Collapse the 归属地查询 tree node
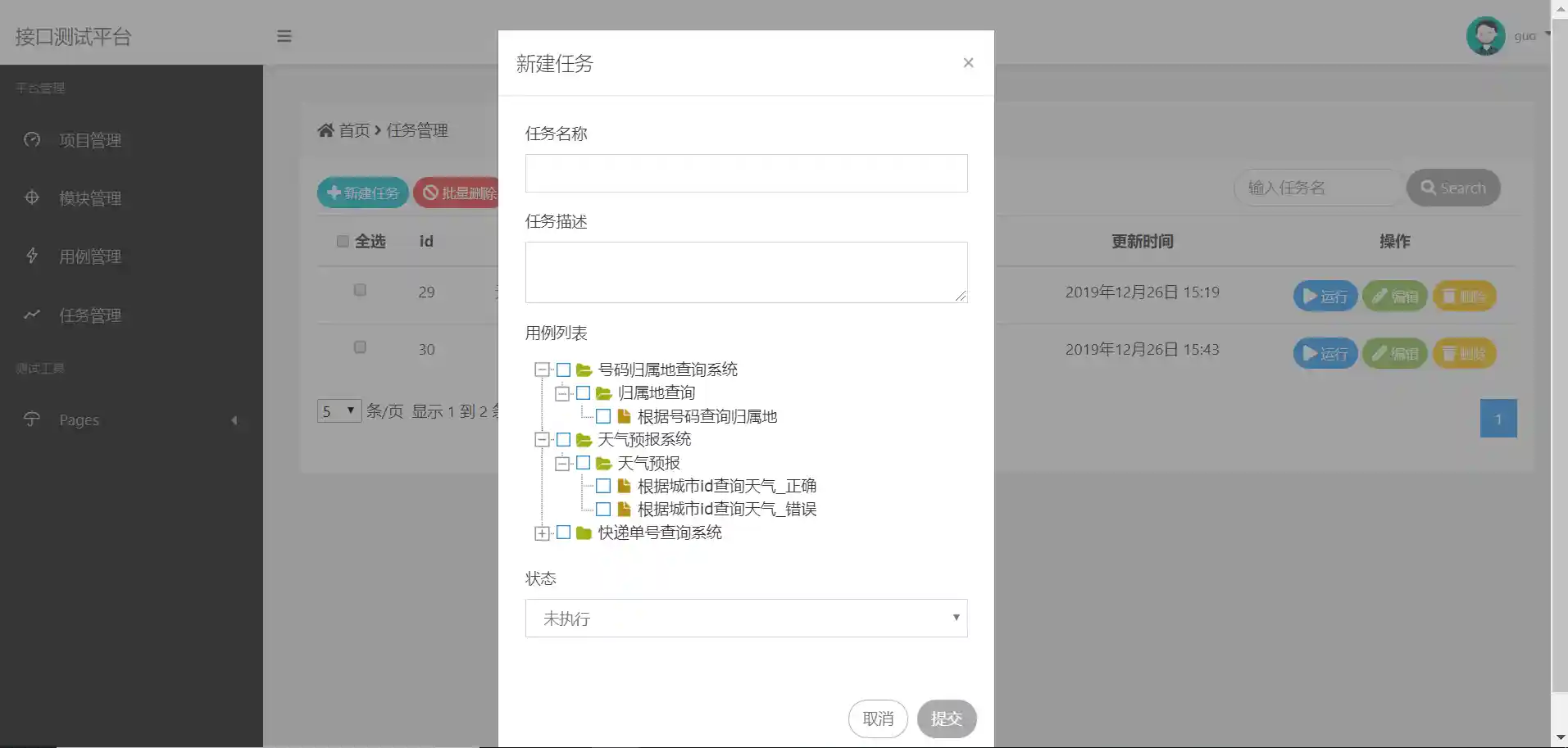This screenshot has height=748, width=1568. click(561, 393)
